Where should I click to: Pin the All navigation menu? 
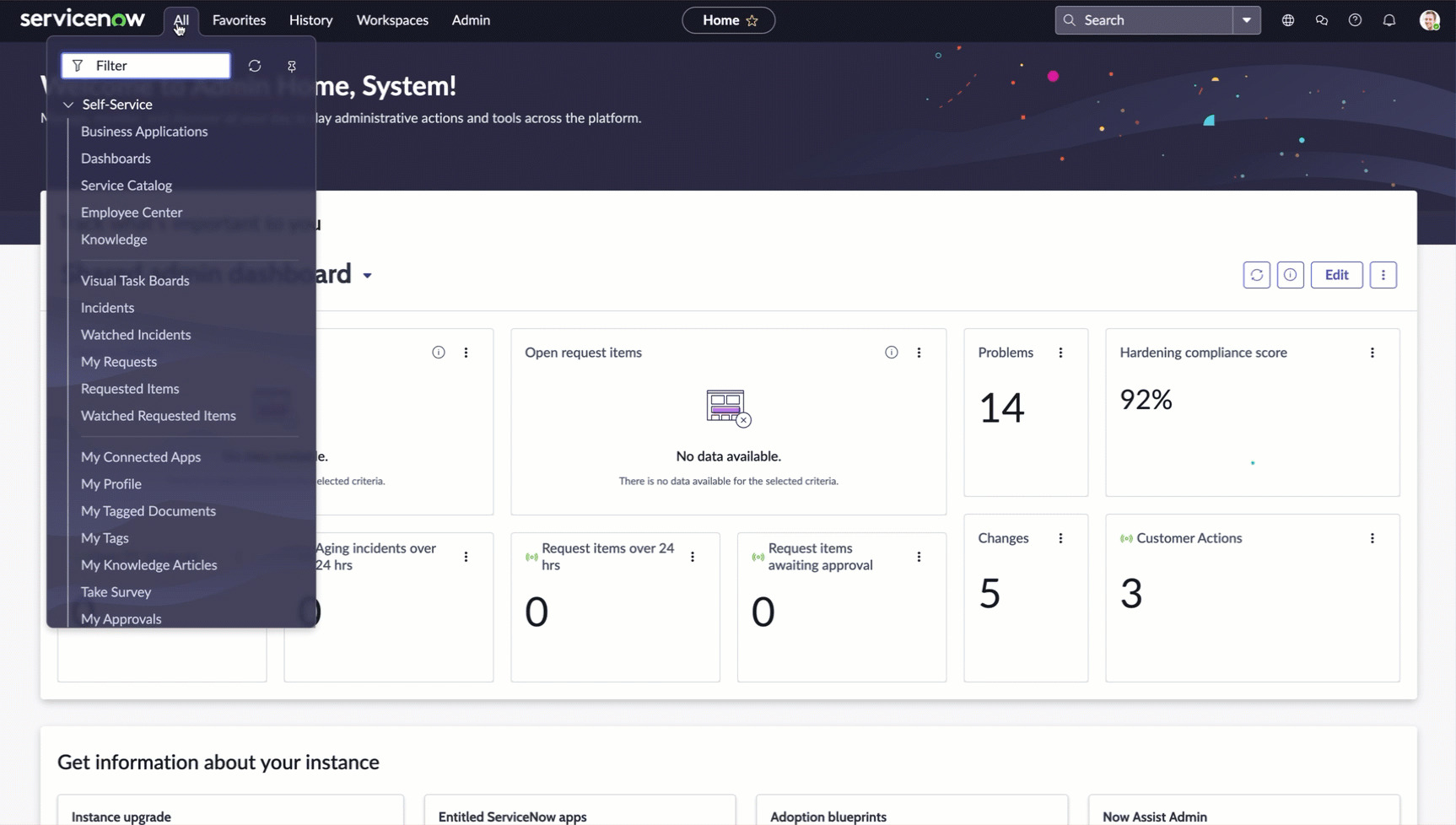click(292, 66)
